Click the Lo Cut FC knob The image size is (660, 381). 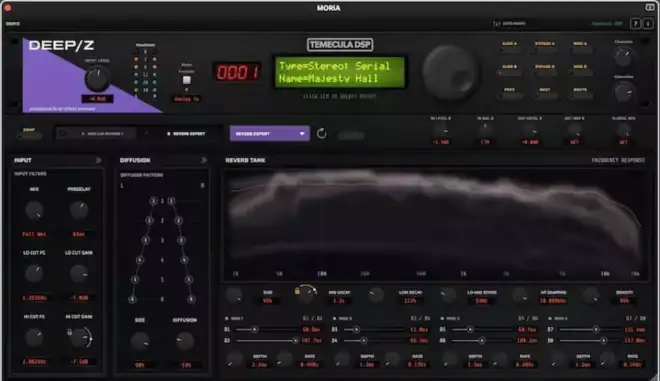click(x=34, y=274)
